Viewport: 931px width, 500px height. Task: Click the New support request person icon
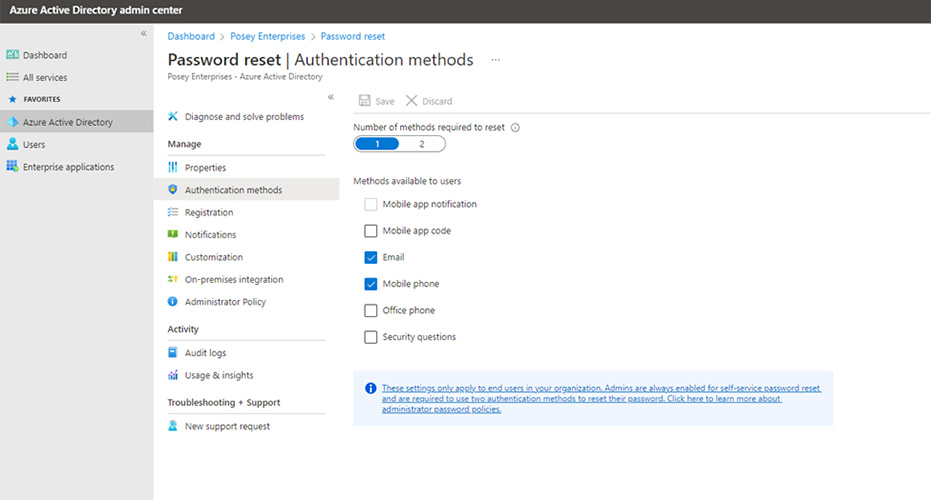pyautogui.click(x=173, y=426)
